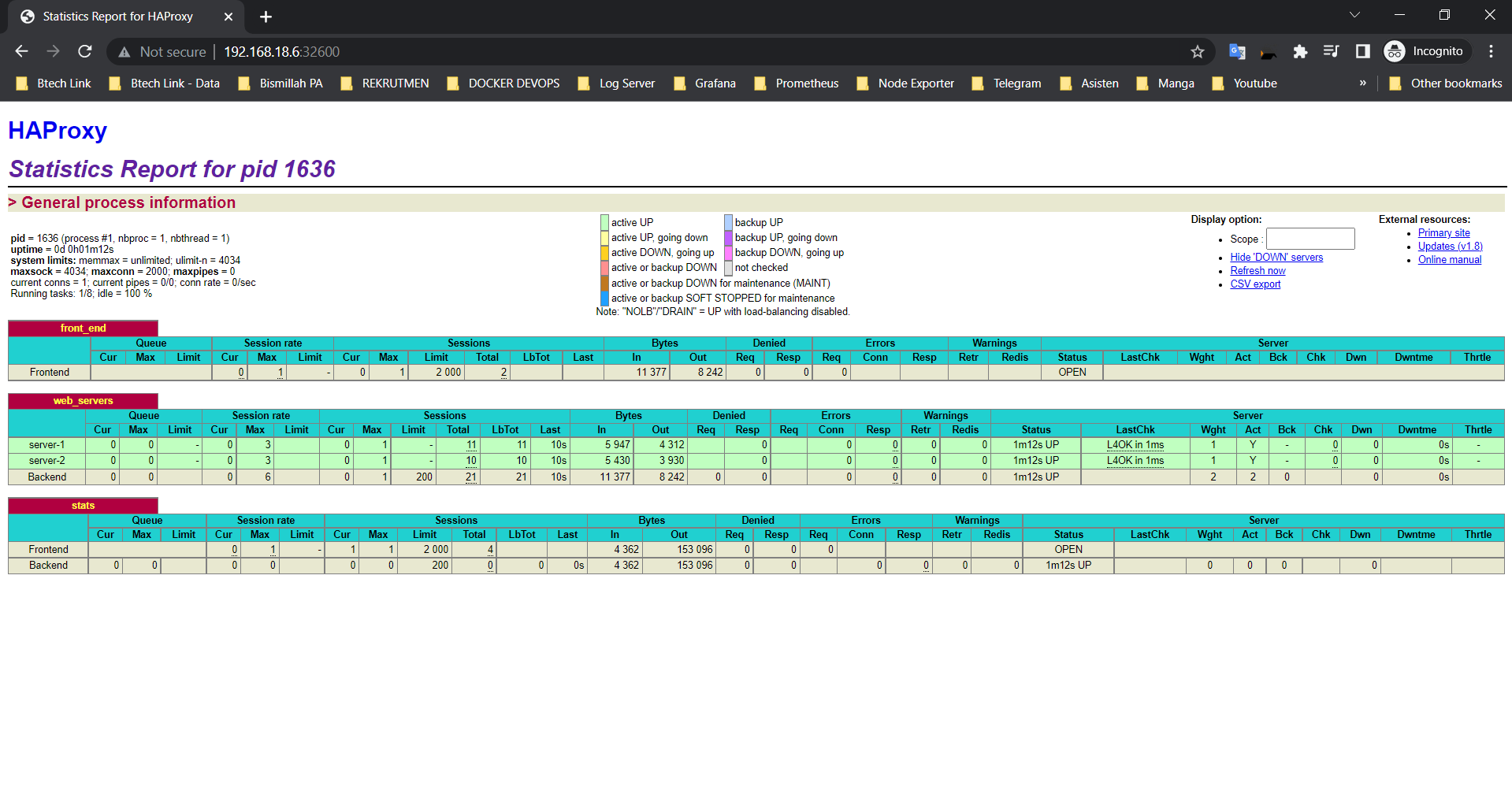Click the Refresh now link
Image resolution: width=1512 pixels, height=809 pixels.
point(1258,271)
